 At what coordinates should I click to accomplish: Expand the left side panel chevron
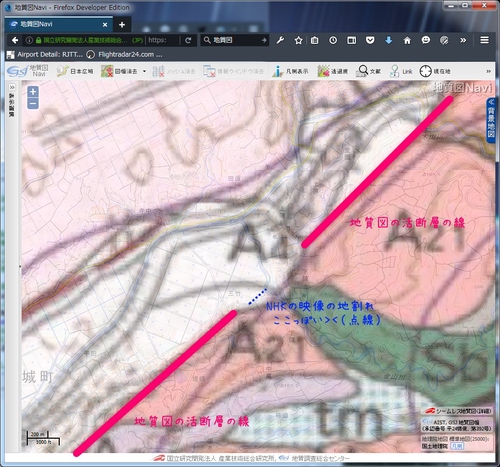tap(12, 87)
